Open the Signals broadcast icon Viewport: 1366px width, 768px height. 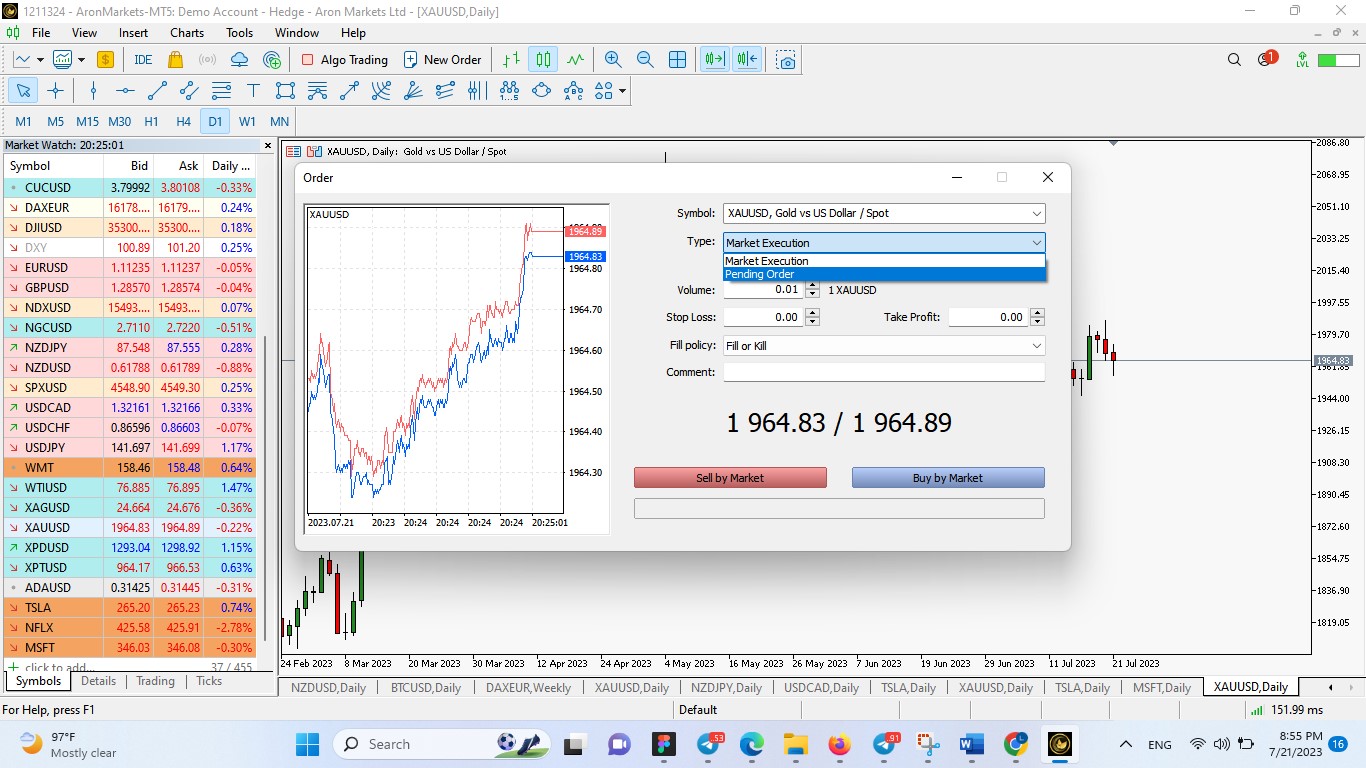[208, 60]
